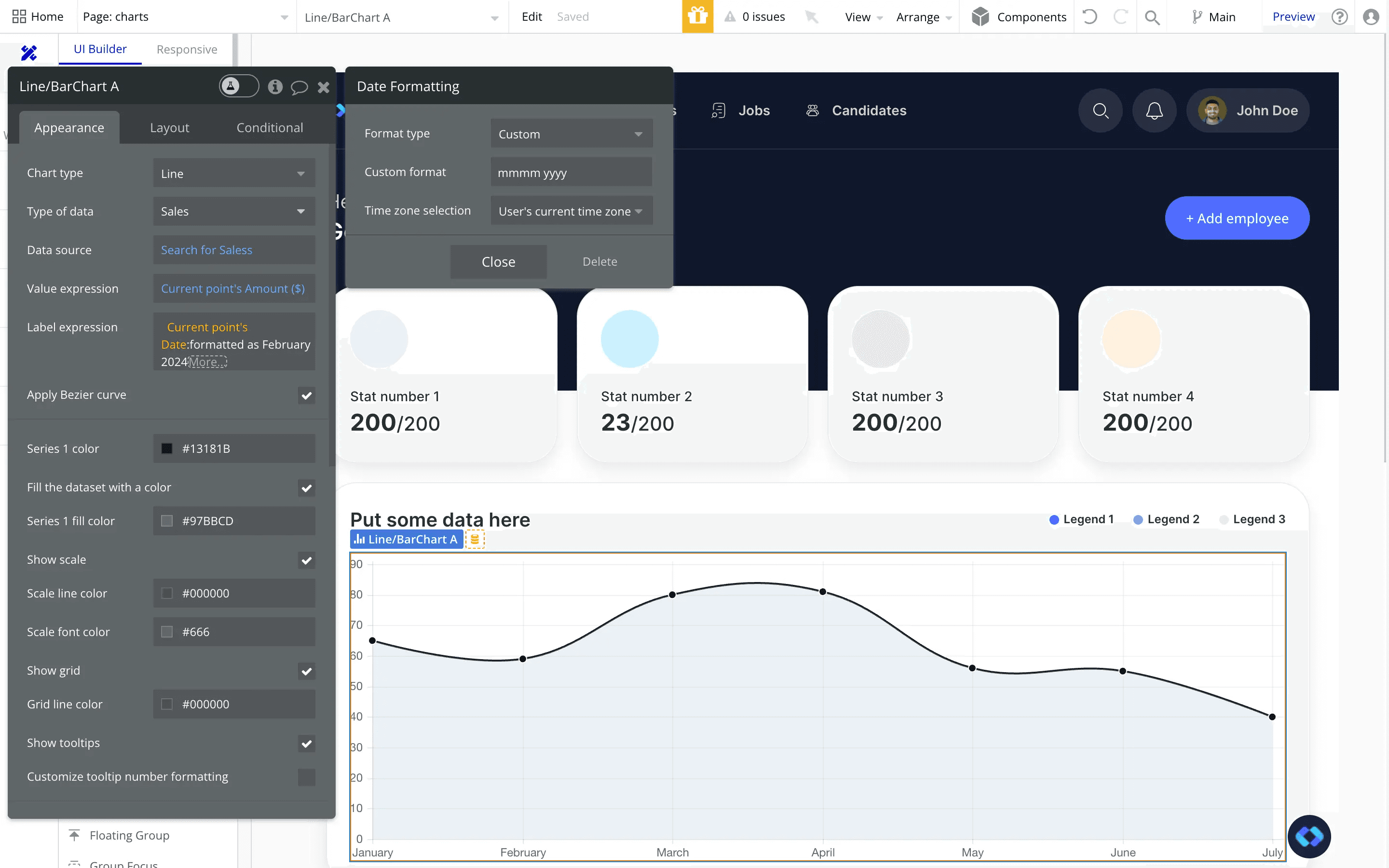
Task: Open the Chart type dropdown
Action: [233, 173]
